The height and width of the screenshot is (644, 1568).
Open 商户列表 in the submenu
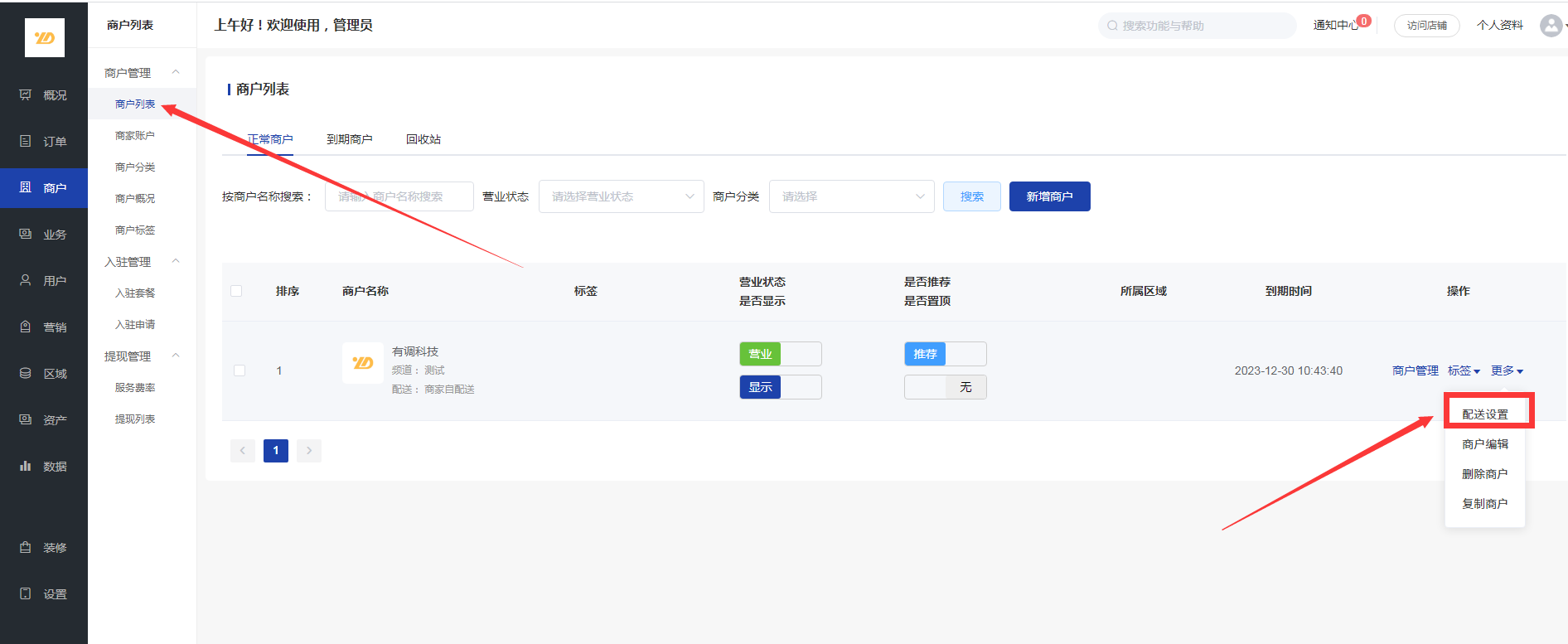pyautogui.click(x=135, y=104)
